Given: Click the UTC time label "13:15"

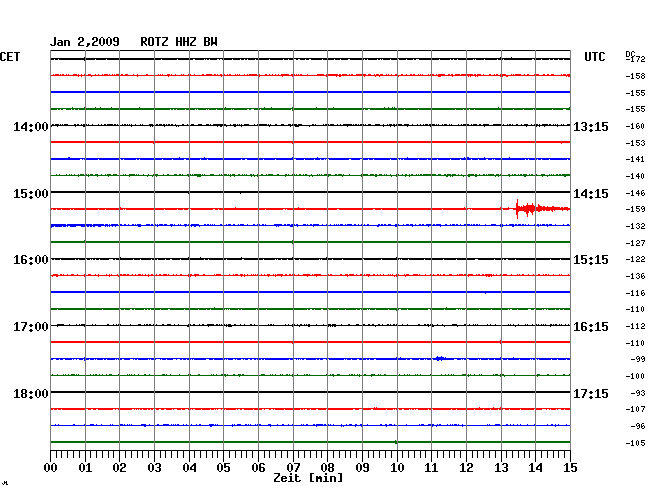Looking at the screenshot, I should click(591, 127).
